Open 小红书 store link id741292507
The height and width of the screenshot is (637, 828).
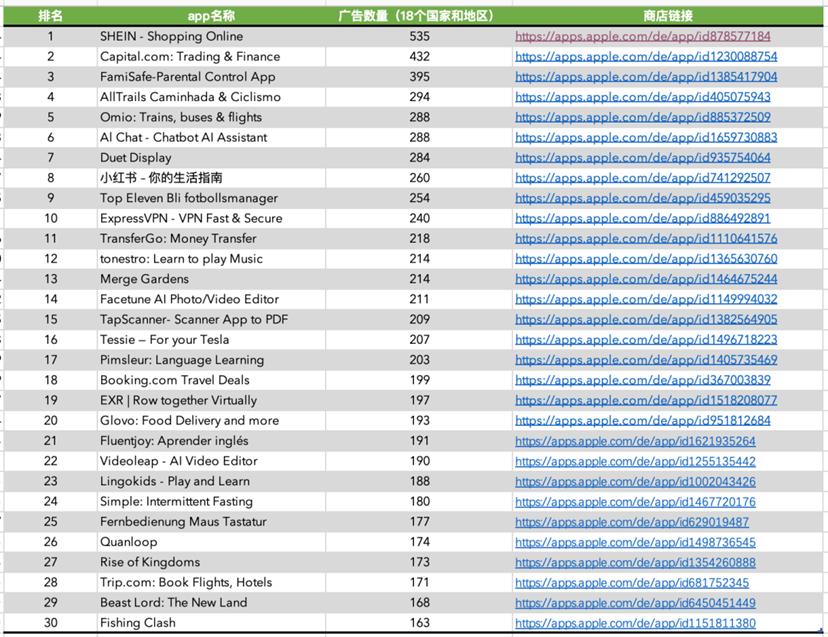(643, 178)
